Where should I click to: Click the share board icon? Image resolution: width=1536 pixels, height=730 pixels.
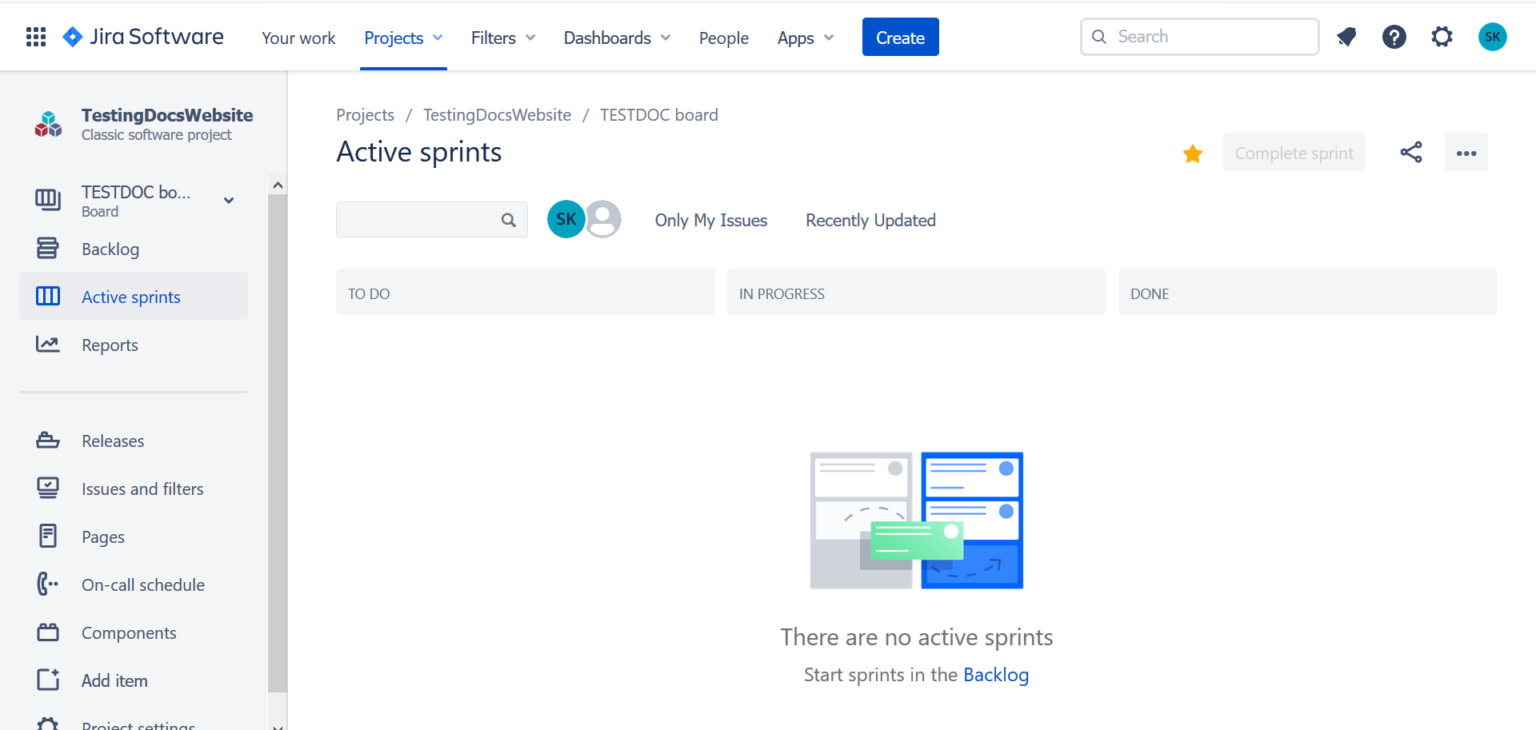[1411, 152]
